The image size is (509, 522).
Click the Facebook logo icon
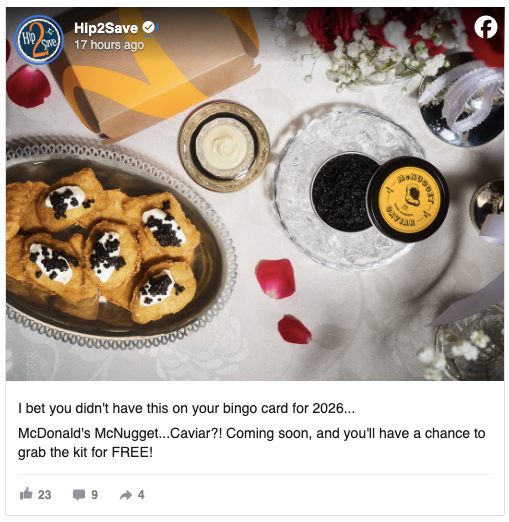pyautogui.click(x=486, y=27)
